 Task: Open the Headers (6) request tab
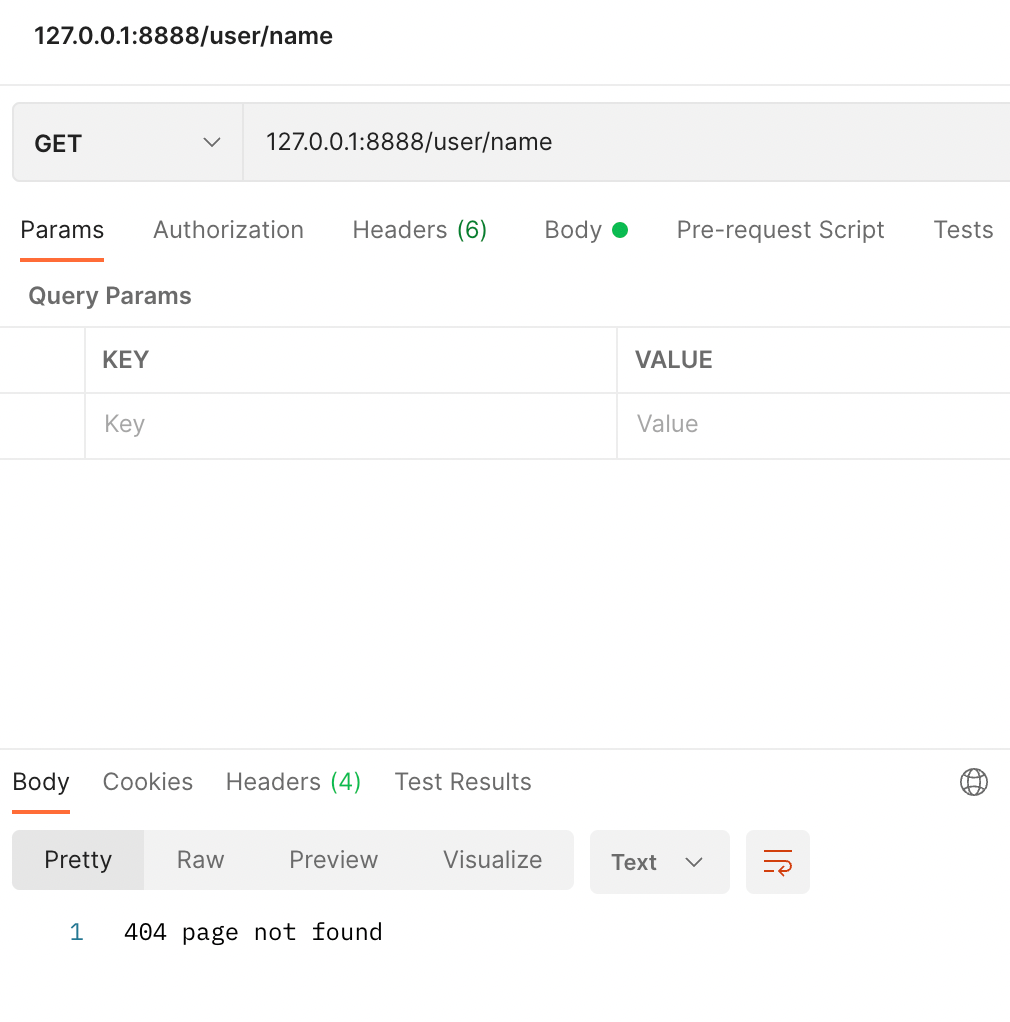point(419,230)
